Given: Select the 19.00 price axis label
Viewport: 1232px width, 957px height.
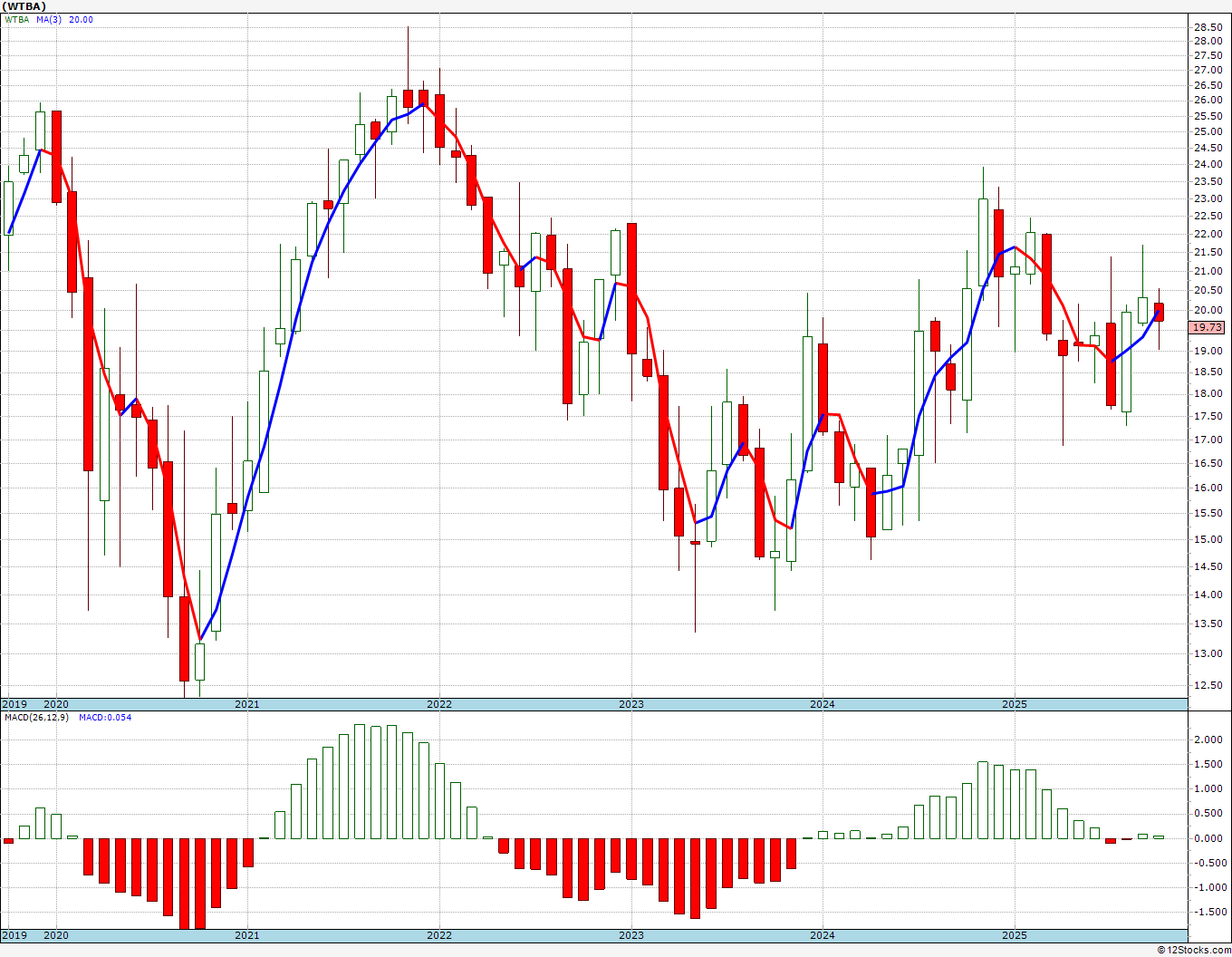Looking at the screenshot, I should [1208, 351].
